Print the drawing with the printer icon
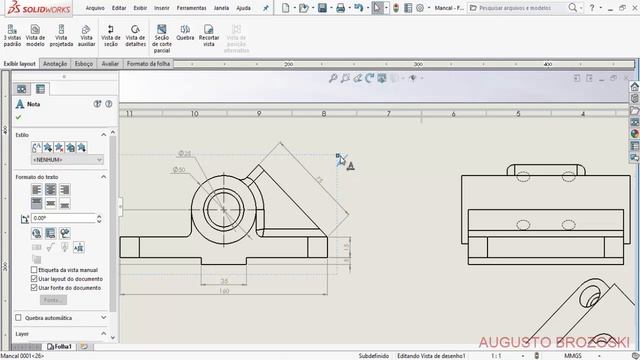This screenshot has width=640, height=360. (340, 8)
